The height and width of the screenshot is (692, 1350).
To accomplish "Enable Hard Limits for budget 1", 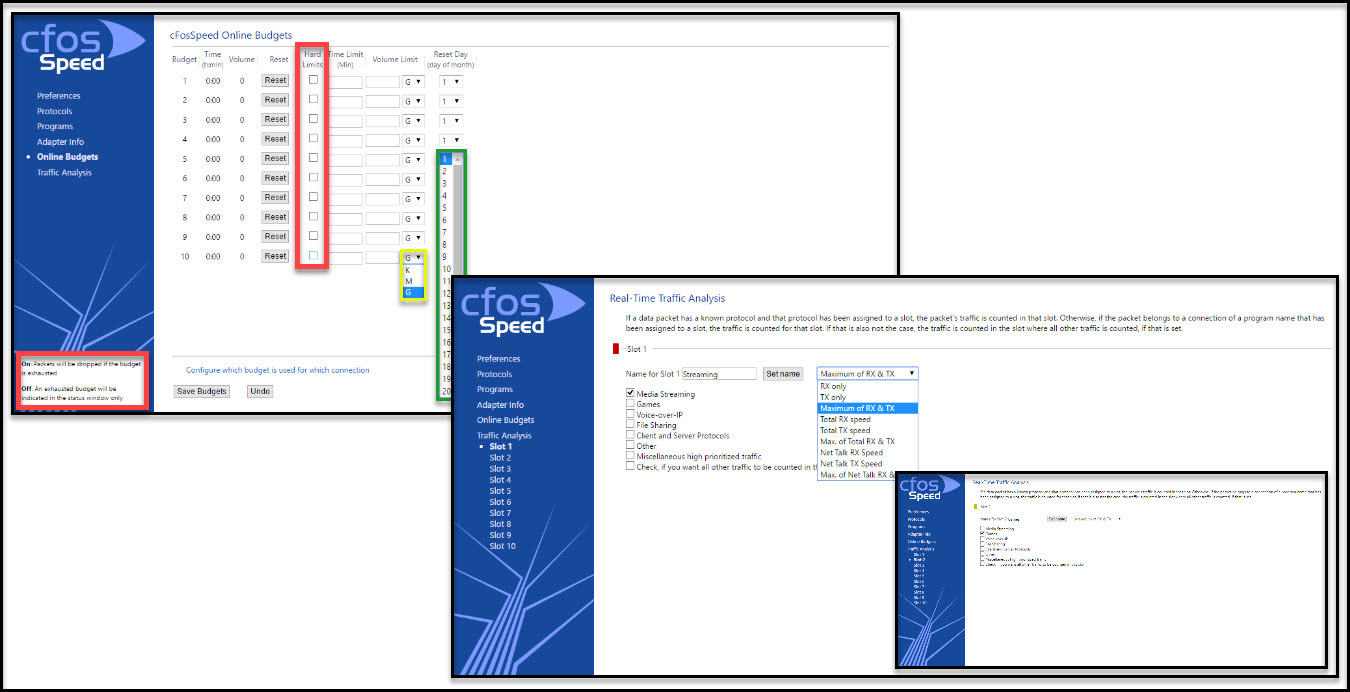I will click(x=313, y=79).
